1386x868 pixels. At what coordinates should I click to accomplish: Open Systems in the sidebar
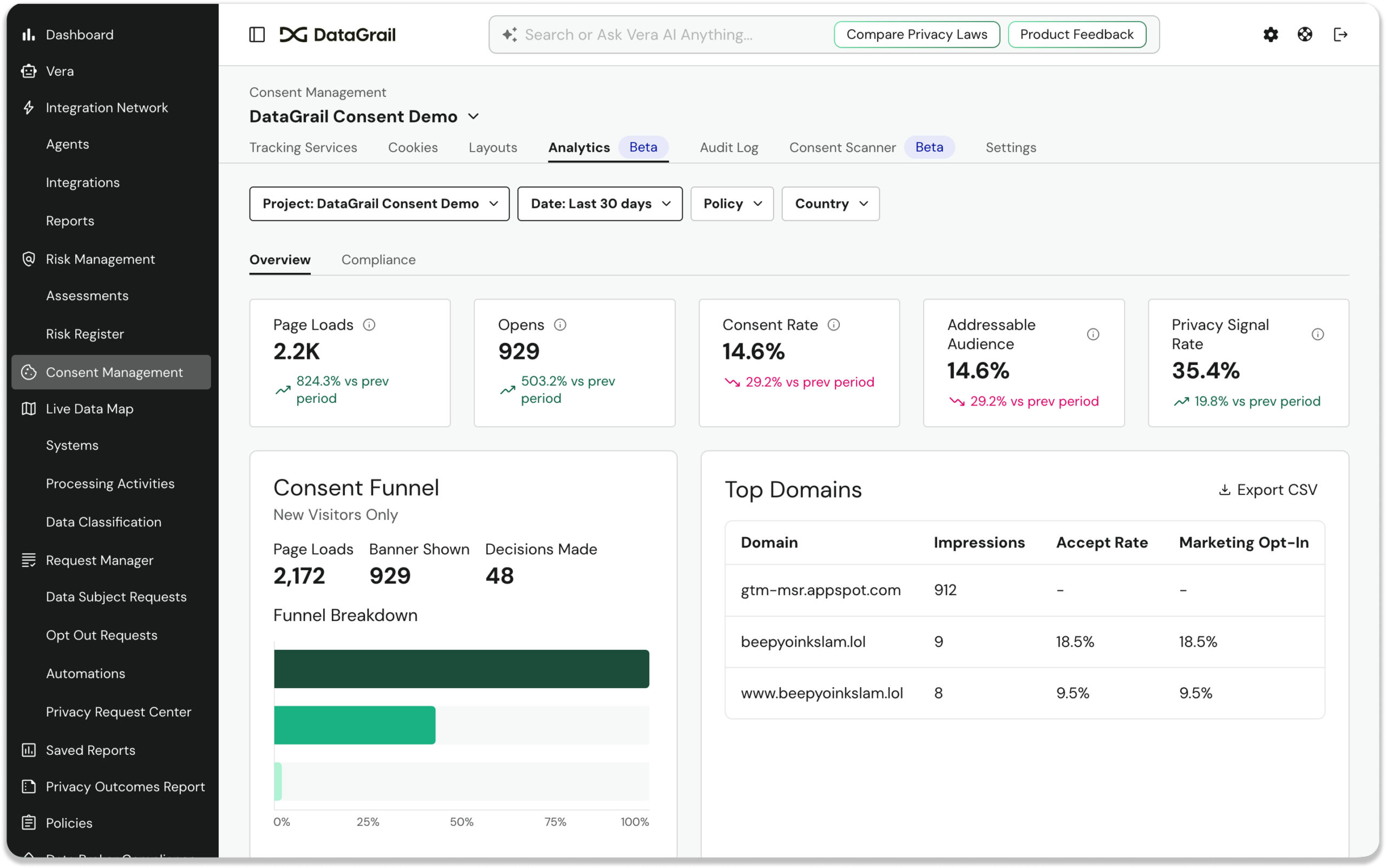pos(73,446)
